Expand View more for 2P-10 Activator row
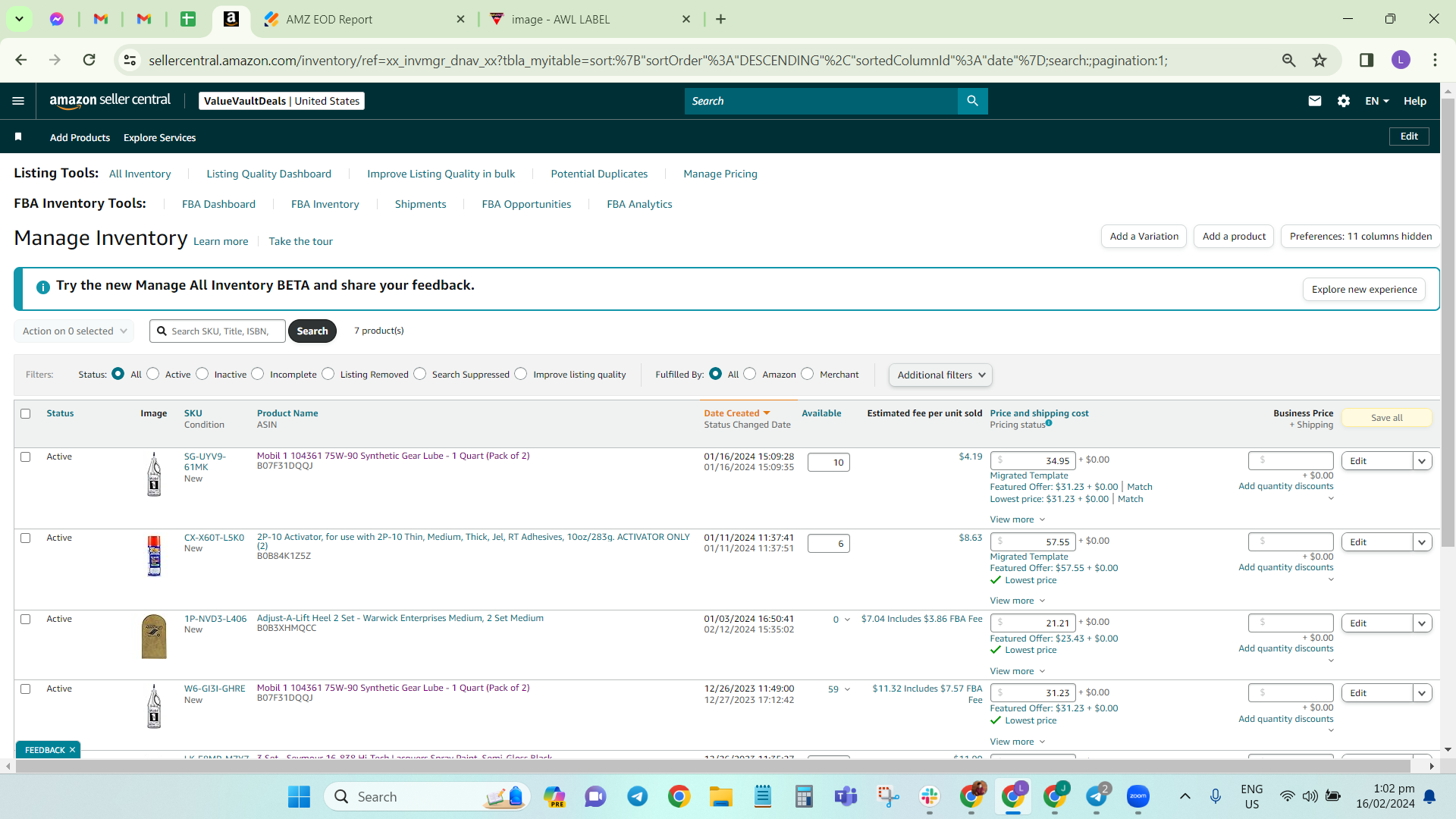Viewport: 1456px width, 819px height. pos(1018,601)
